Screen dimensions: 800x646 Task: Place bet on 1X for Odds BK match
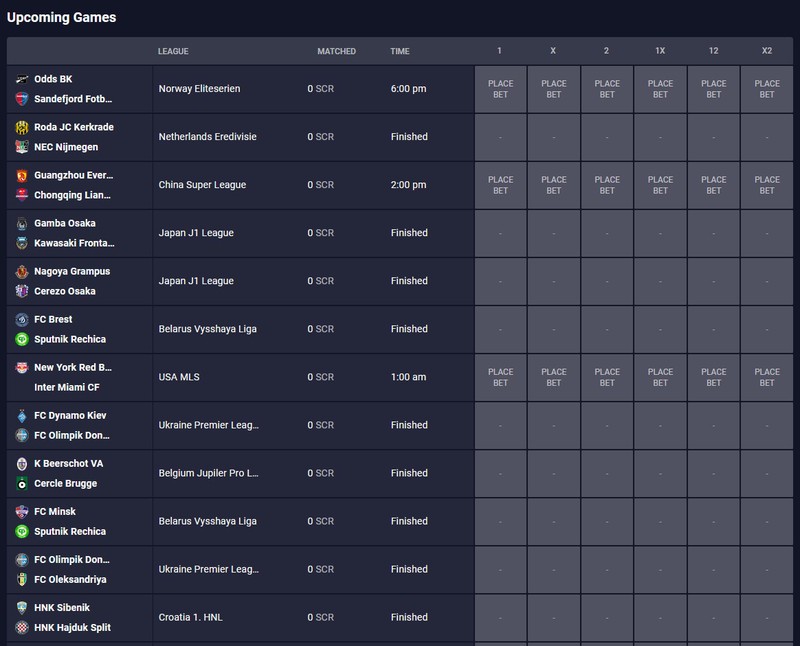pos(660,89)
